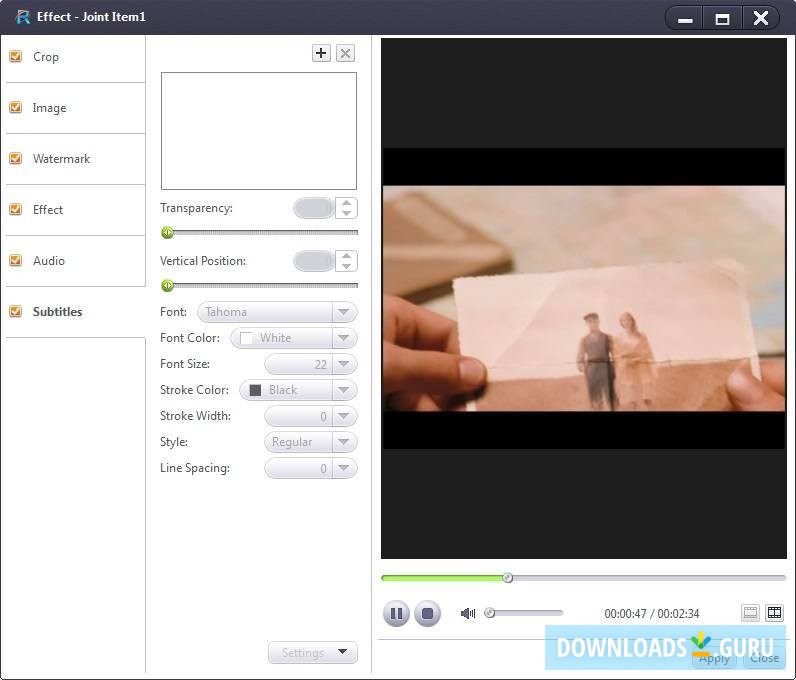Open the Stroke Color dropdown
Screen dimensions: 796x680
tap(298, 390)
